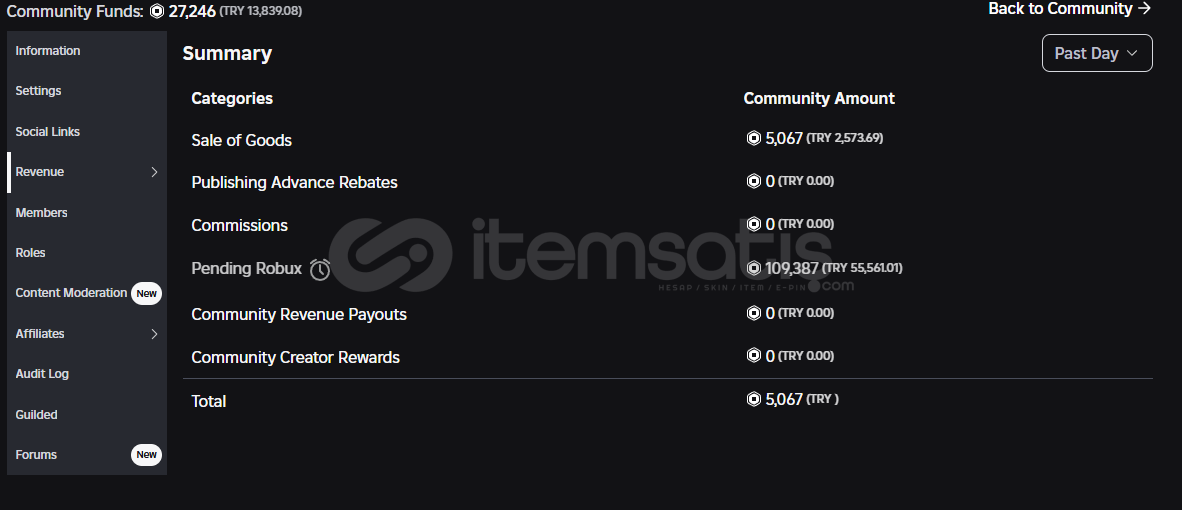Navigate to Roles in the sidebar

pos(31,253)
